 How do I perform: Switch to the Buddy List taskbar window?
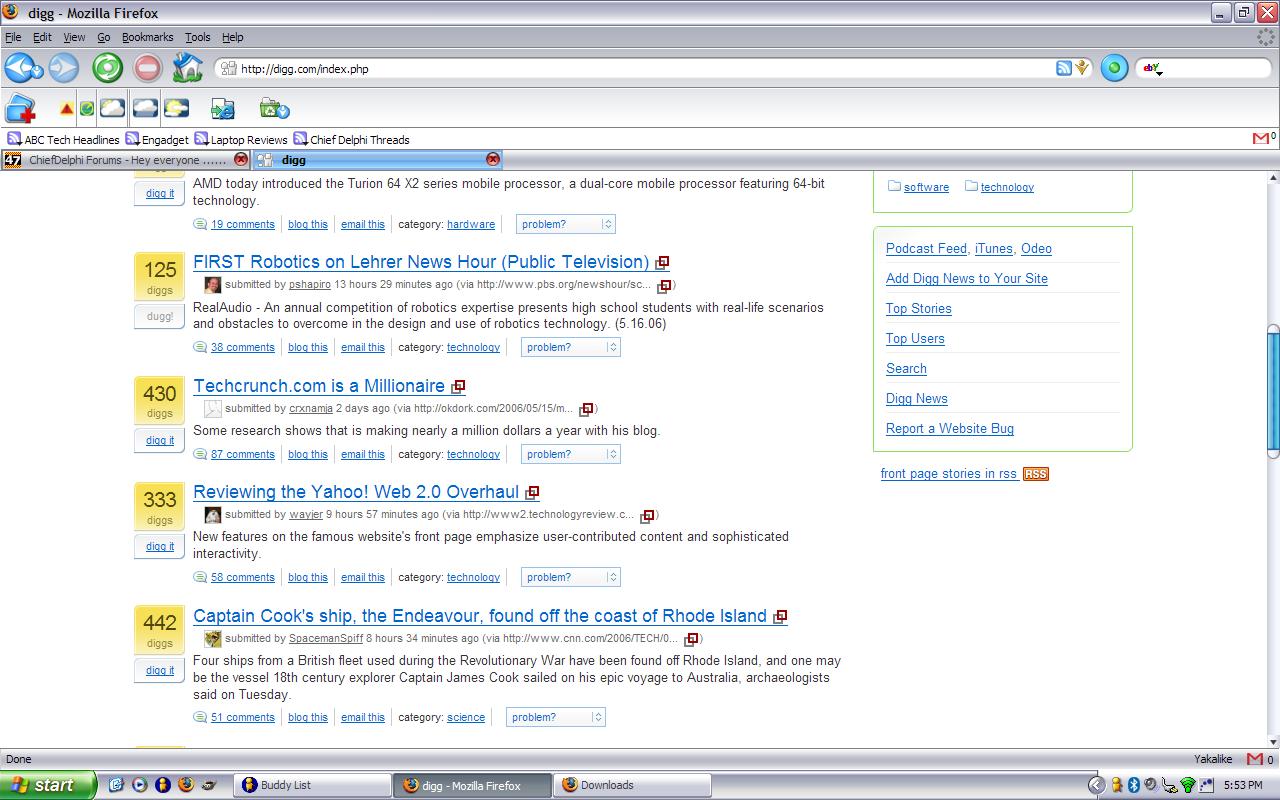tap(311, 785)
